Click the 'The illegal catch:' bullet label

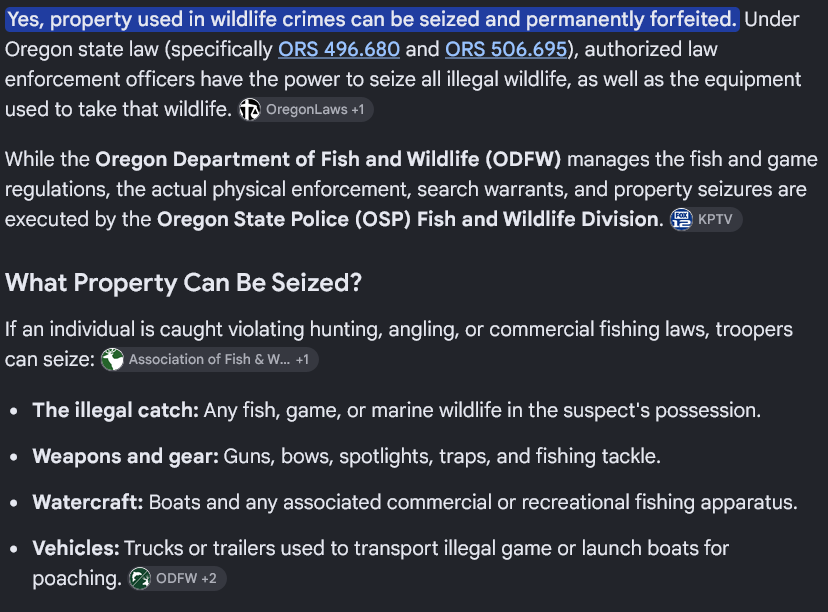click(115, 410)
